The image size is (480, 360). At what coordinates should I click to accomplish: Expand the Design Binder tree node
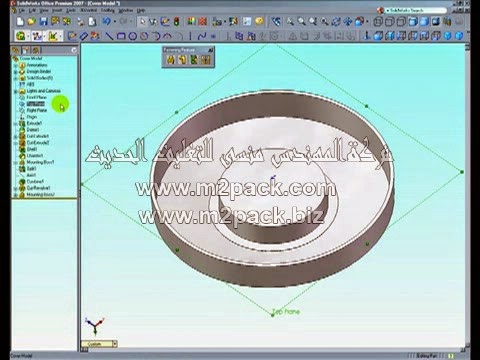[15, 72]
